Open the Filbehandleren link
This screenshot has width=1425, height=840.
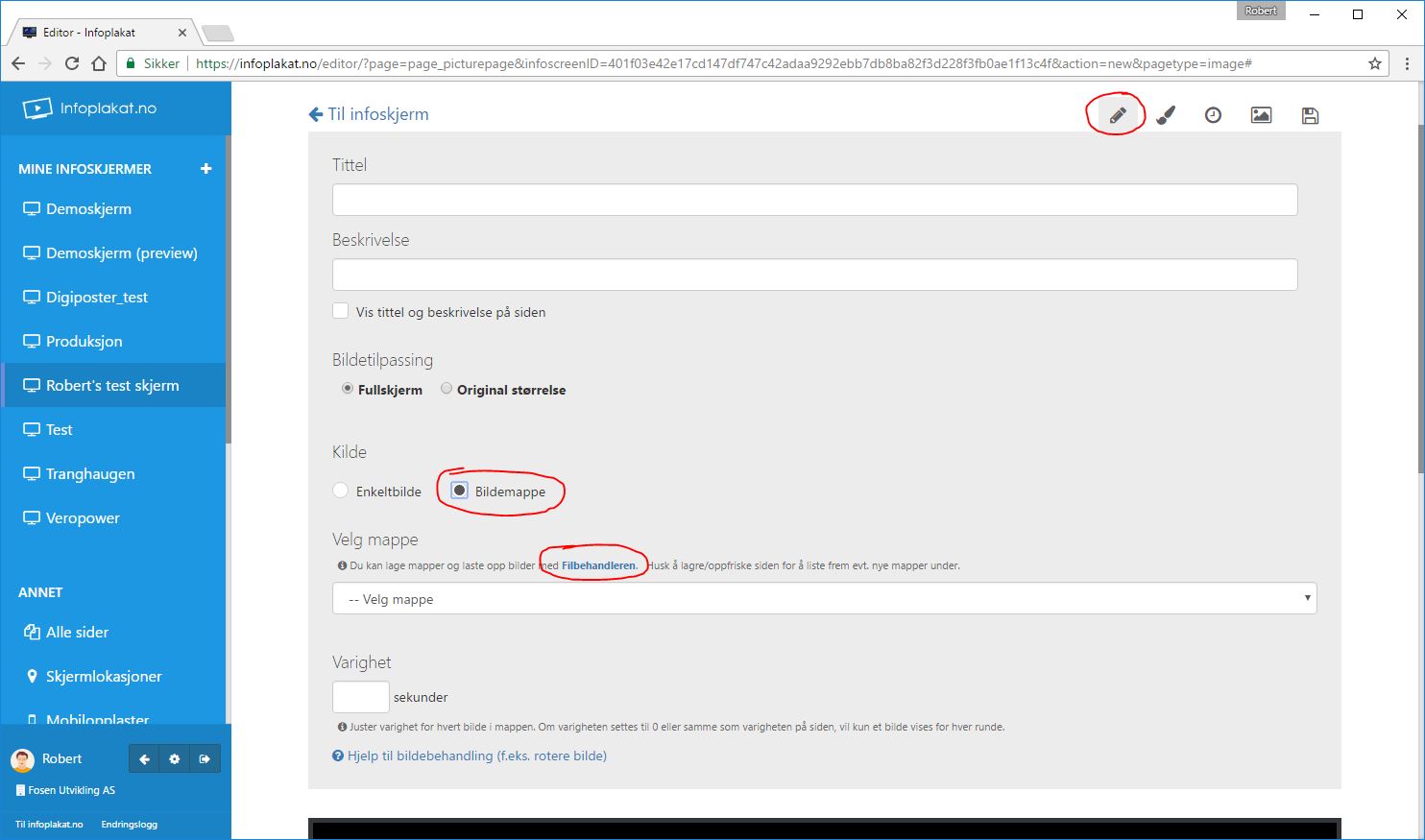(598, 565)
